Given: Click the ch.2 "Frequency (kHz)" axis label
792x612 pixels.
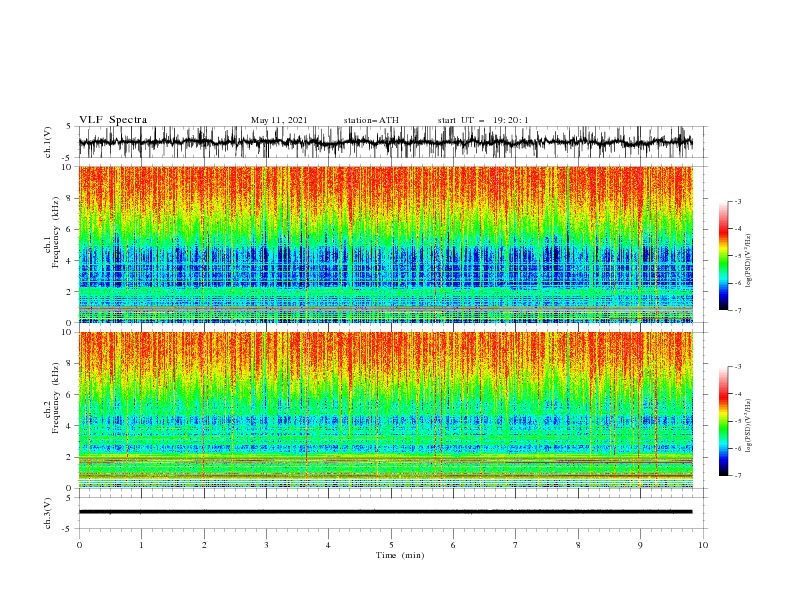Looking at the screenshot, I should coord(55,398).
